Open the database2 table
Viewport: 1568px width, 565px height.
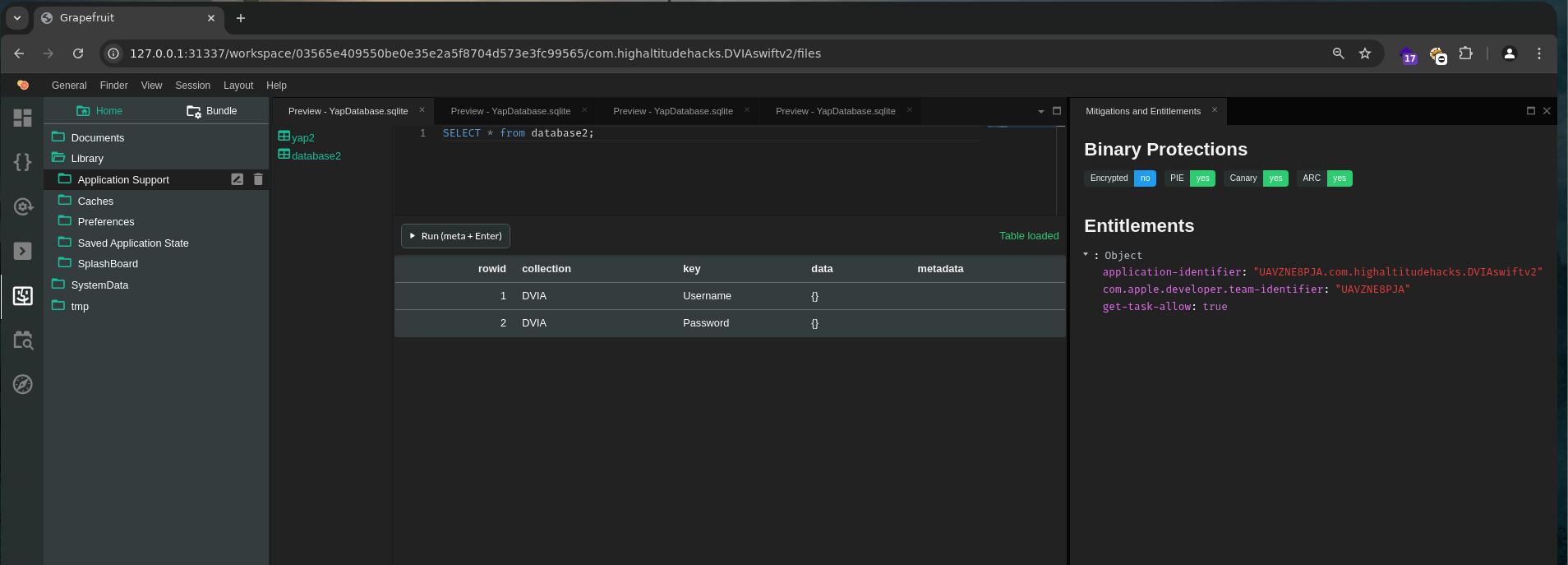click(x=310, y=155)
